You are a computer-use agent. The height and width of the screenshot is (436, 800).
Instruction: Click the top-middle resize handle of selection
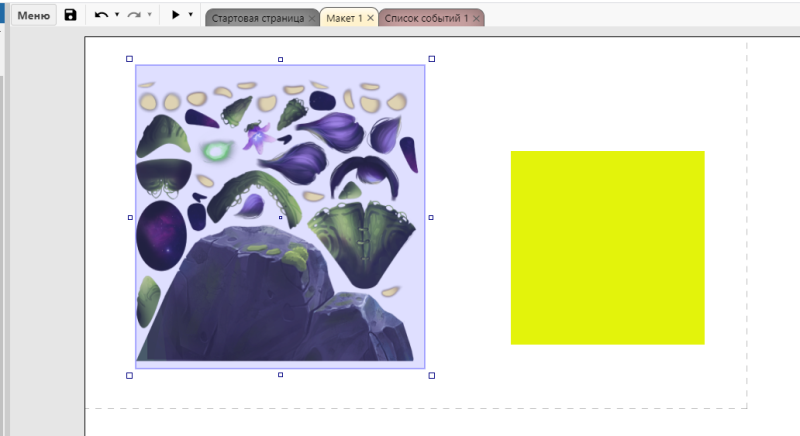click(x=280, y=60)
